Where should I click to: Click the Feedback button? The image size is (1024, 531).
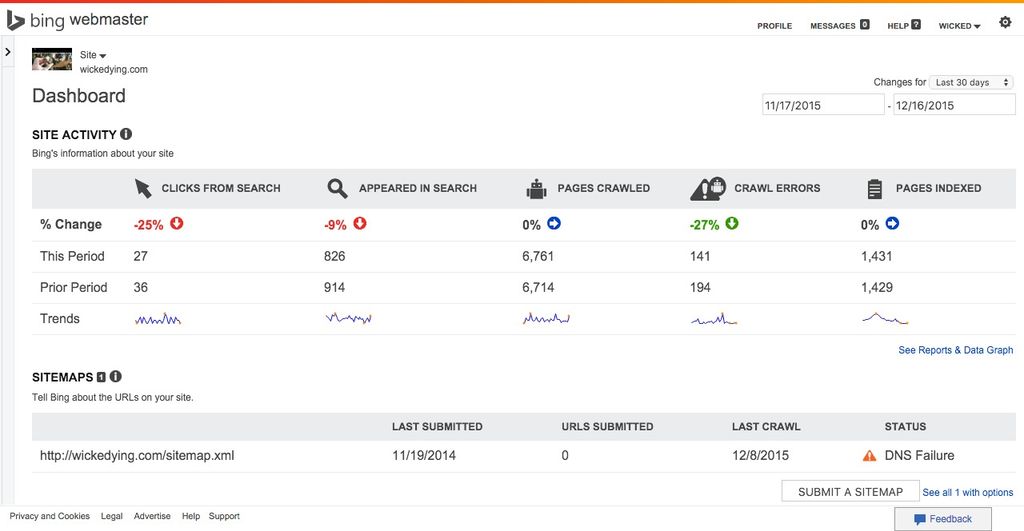point(943,519)
